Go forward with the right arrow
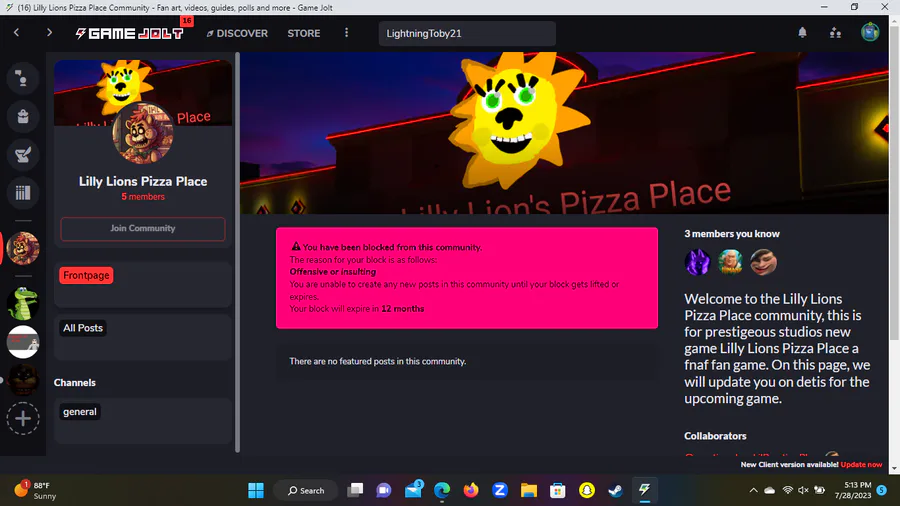900x506 pixels. point(49,33)
